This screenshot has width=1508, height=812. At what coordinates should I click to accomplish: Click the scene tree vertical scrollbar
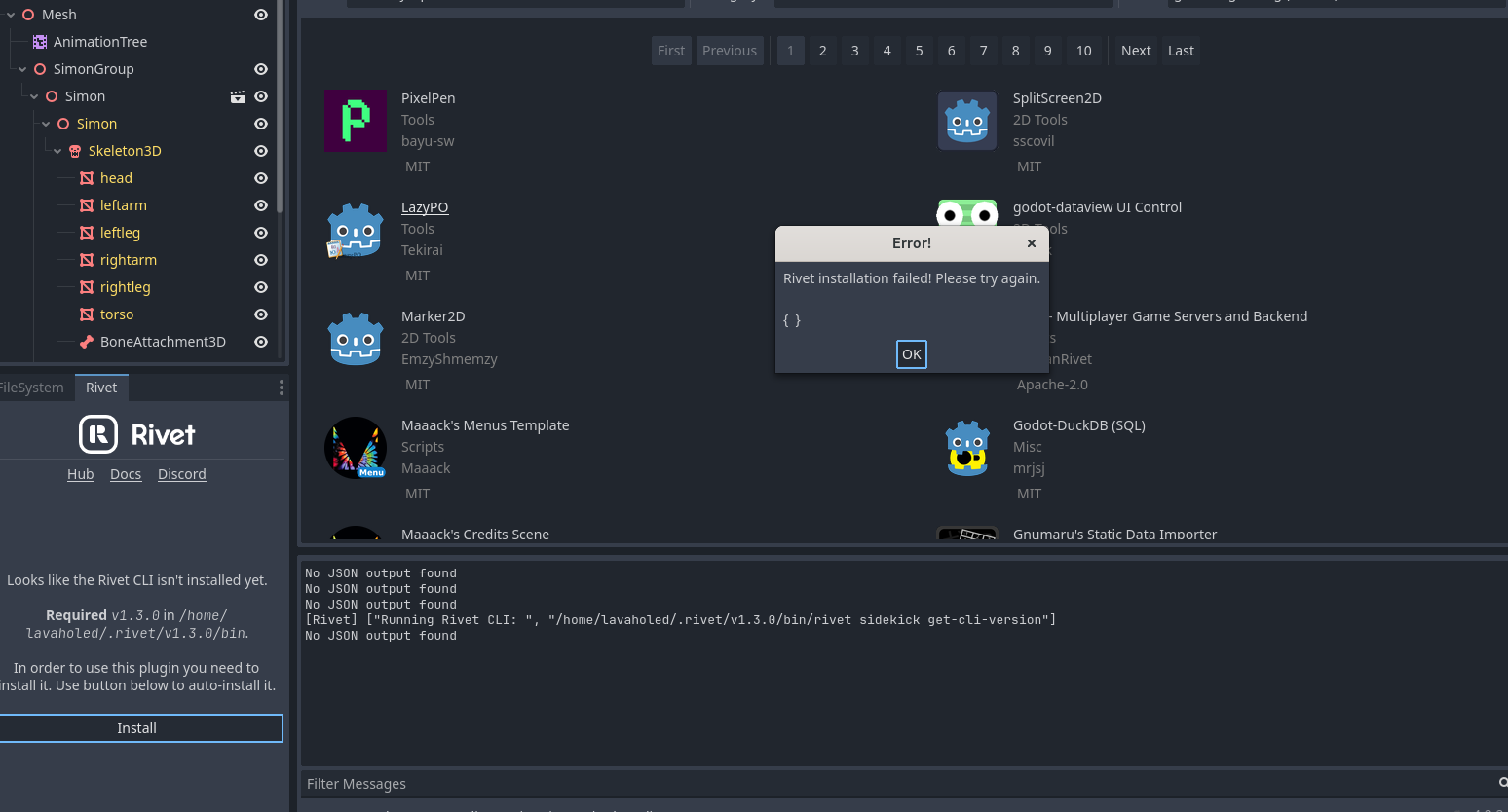click(280, 107)
